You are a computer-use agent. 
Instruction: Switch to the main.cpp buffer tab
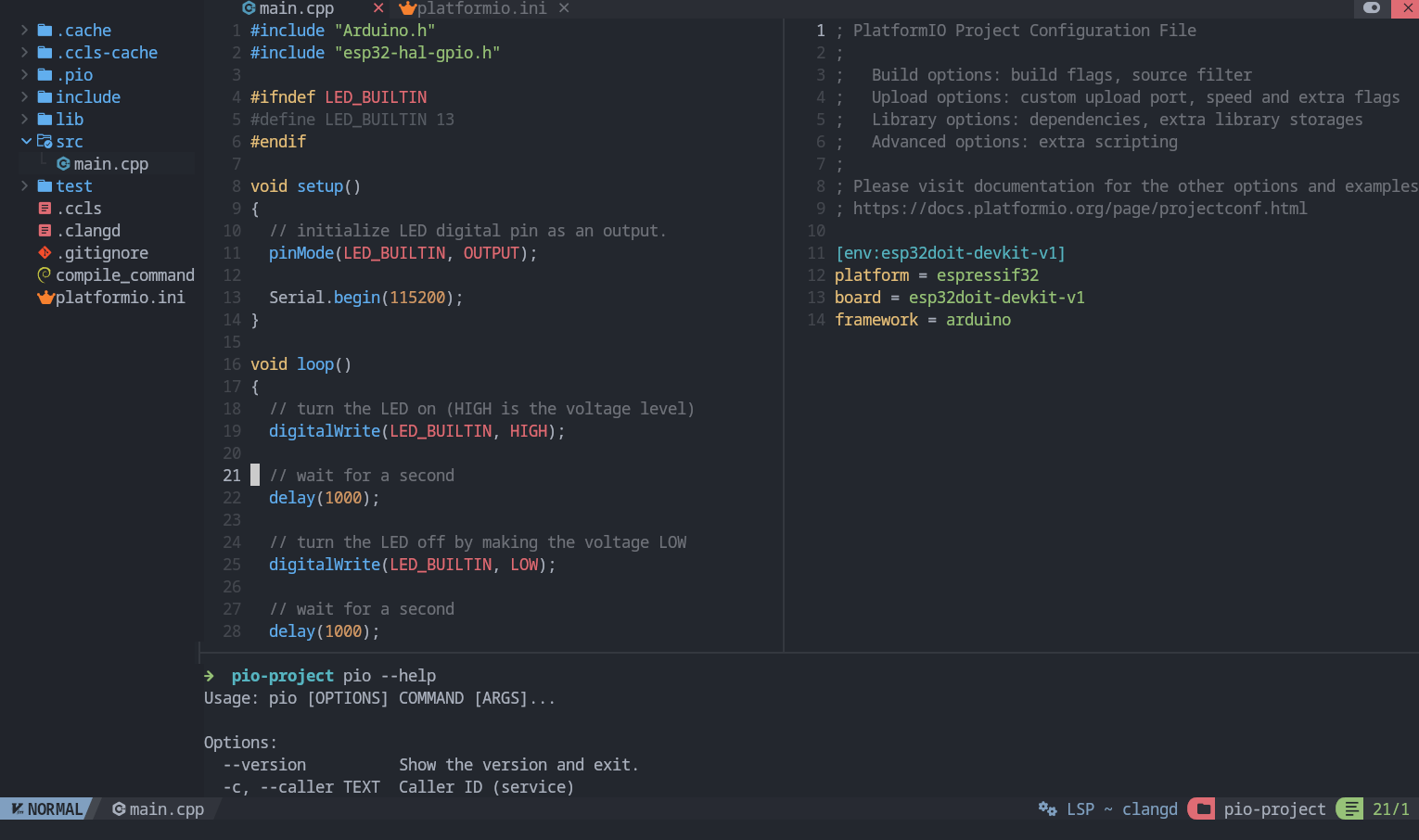point(297,8)
